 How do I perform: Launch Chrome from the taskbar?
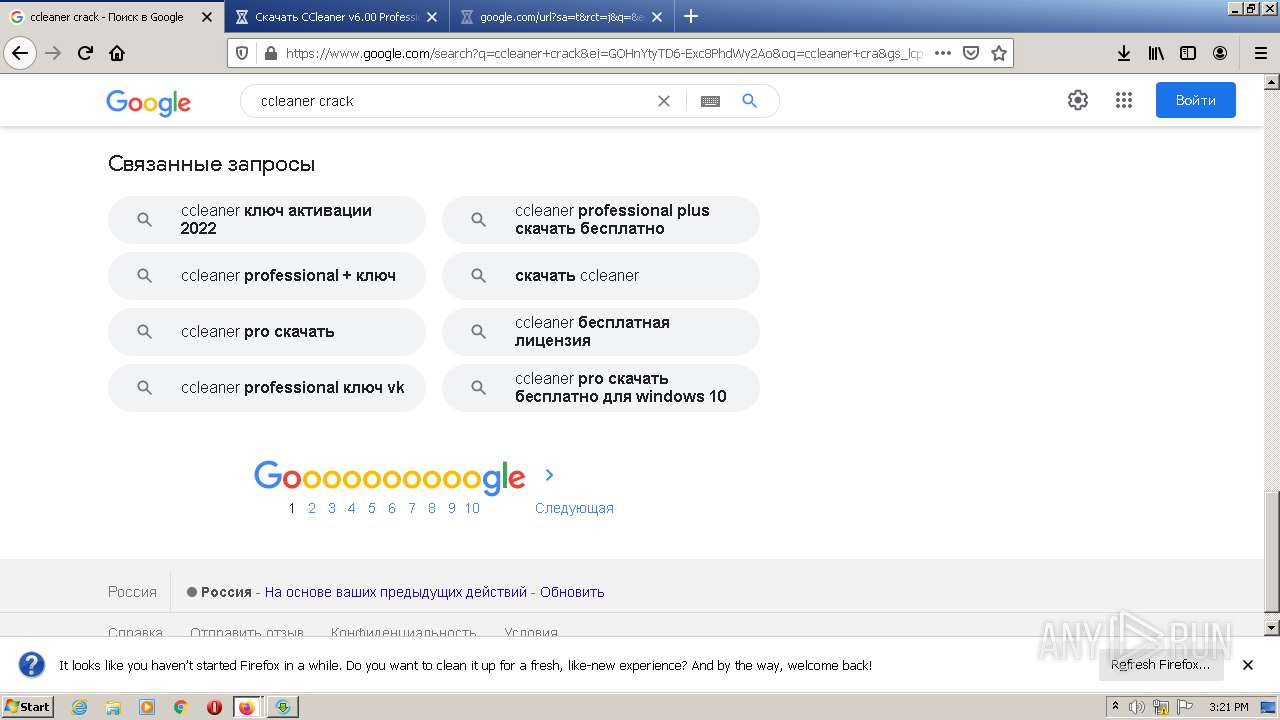pos(181,707)
